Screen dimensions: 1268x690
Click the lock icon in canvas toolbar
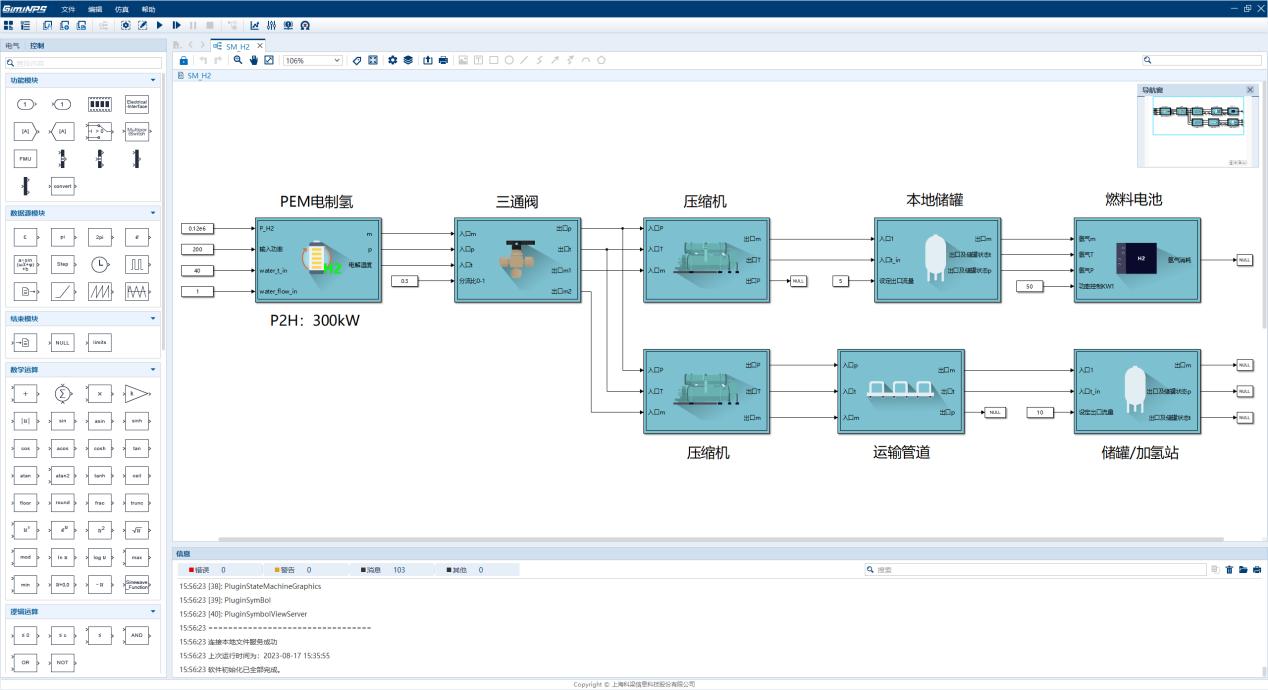184,60
